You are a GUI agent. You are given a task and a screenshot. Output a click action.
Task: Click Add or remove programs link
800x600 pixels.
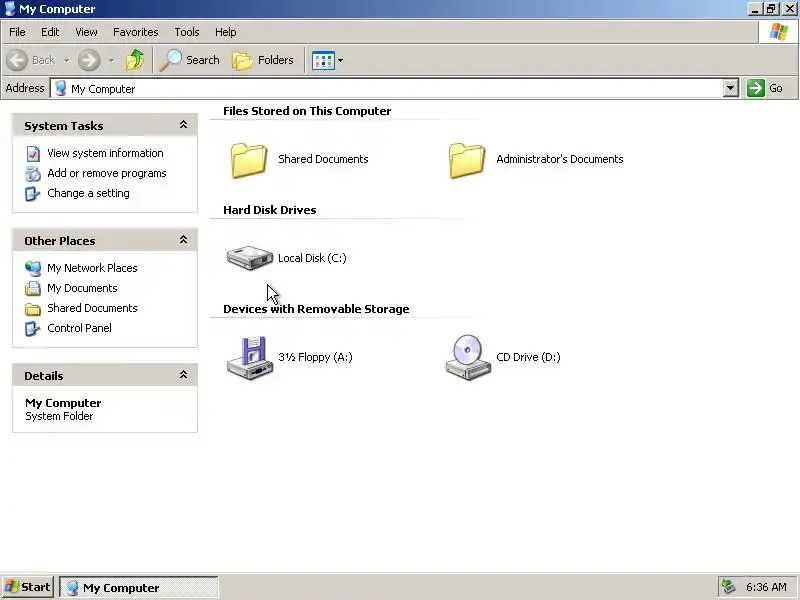click(107, 173)
